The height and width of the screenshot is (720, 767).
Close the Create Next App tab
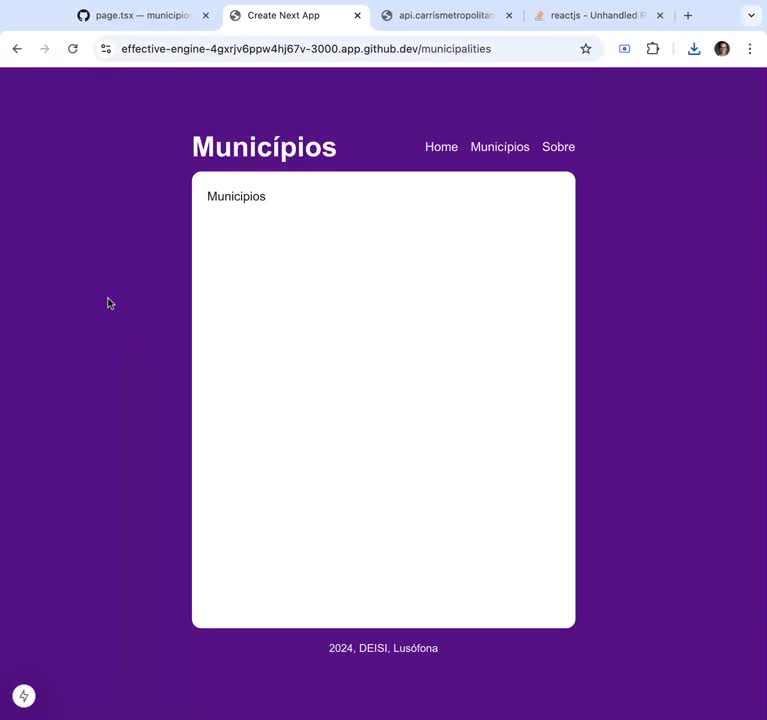tap(358, 16)
